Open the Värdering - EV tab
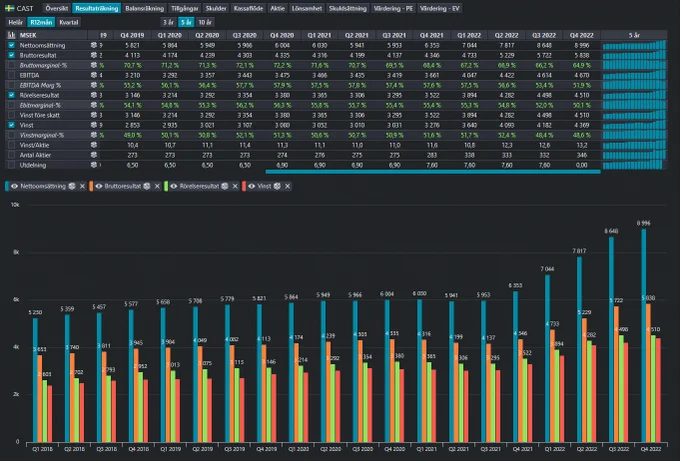680x461 pixels. [x=439, y=8]
